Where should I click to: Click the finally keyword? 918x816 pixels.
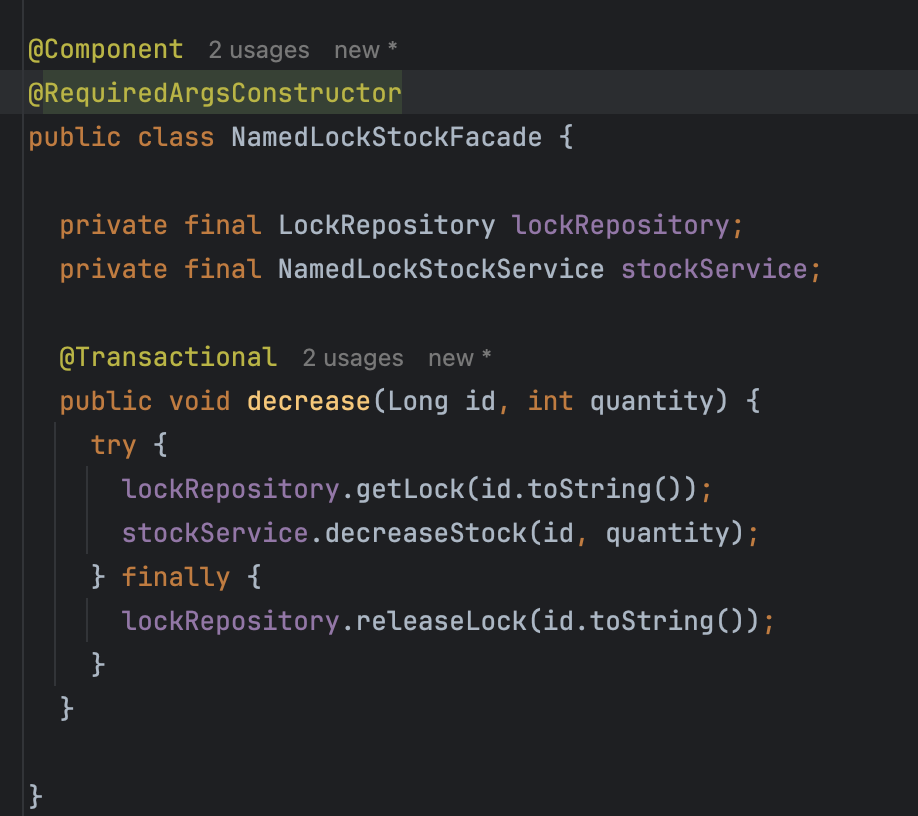tap(176, 577)
